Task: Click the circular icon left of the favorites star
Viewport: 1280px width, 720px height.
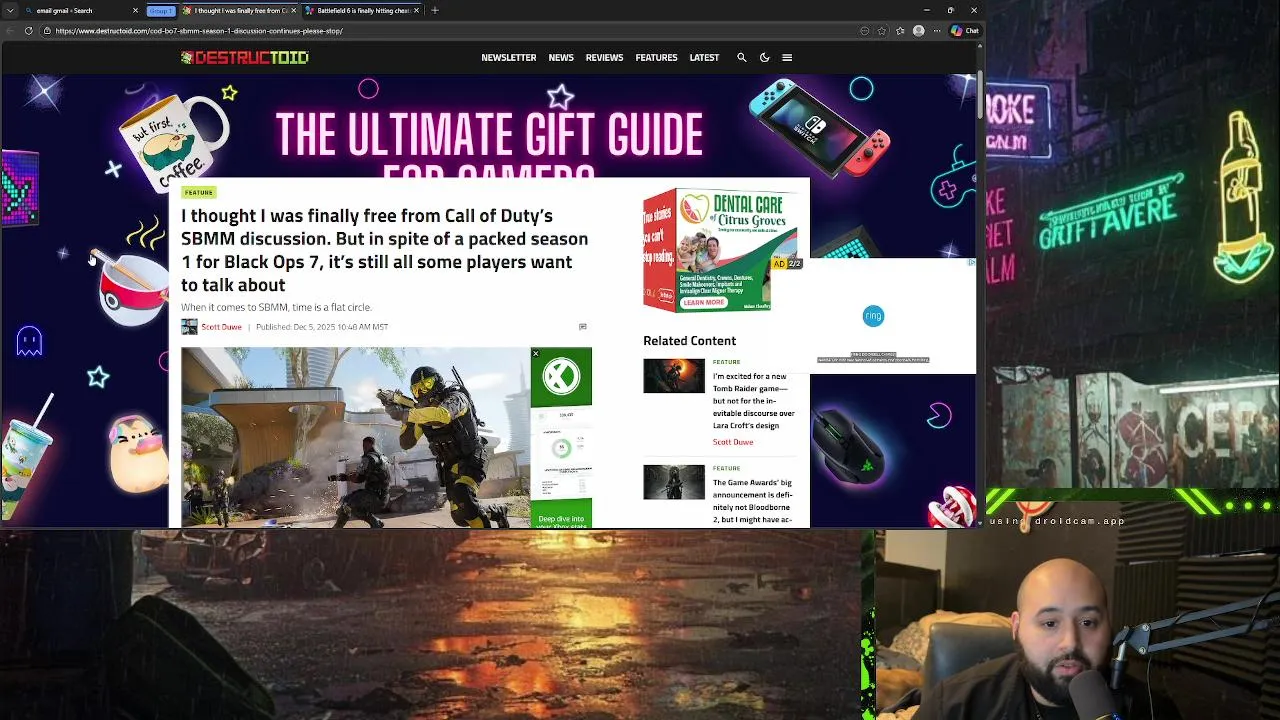Action: (x=865, y=31)
